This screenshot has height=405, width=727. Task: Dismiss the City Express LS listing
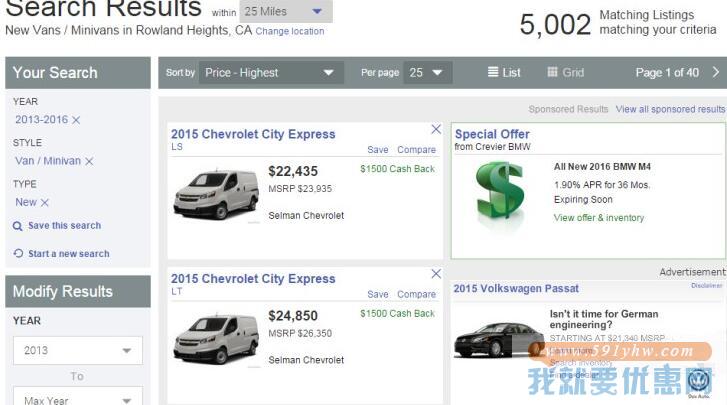436,129
